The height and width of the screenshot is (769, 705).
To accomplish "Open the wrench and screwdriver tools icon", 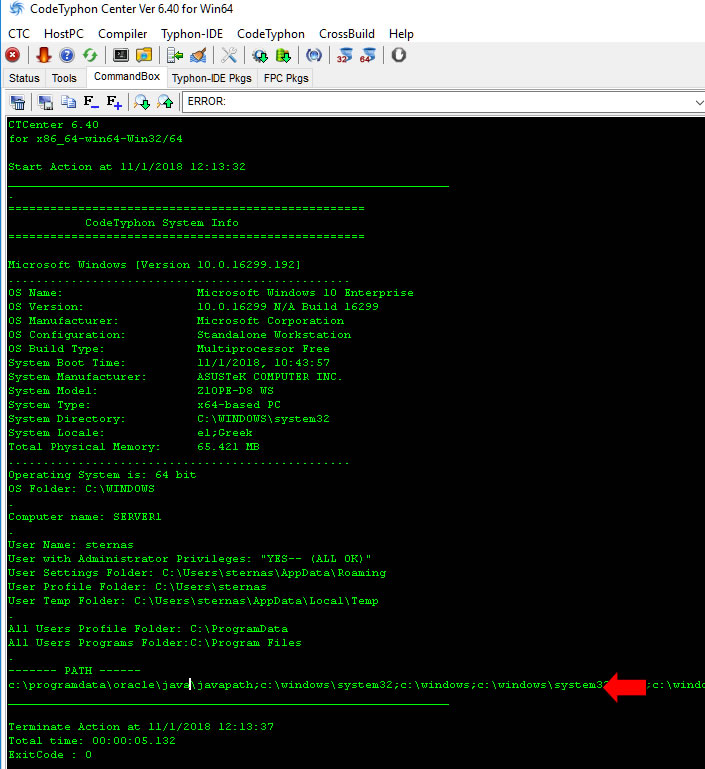I will tap(228, 55).
